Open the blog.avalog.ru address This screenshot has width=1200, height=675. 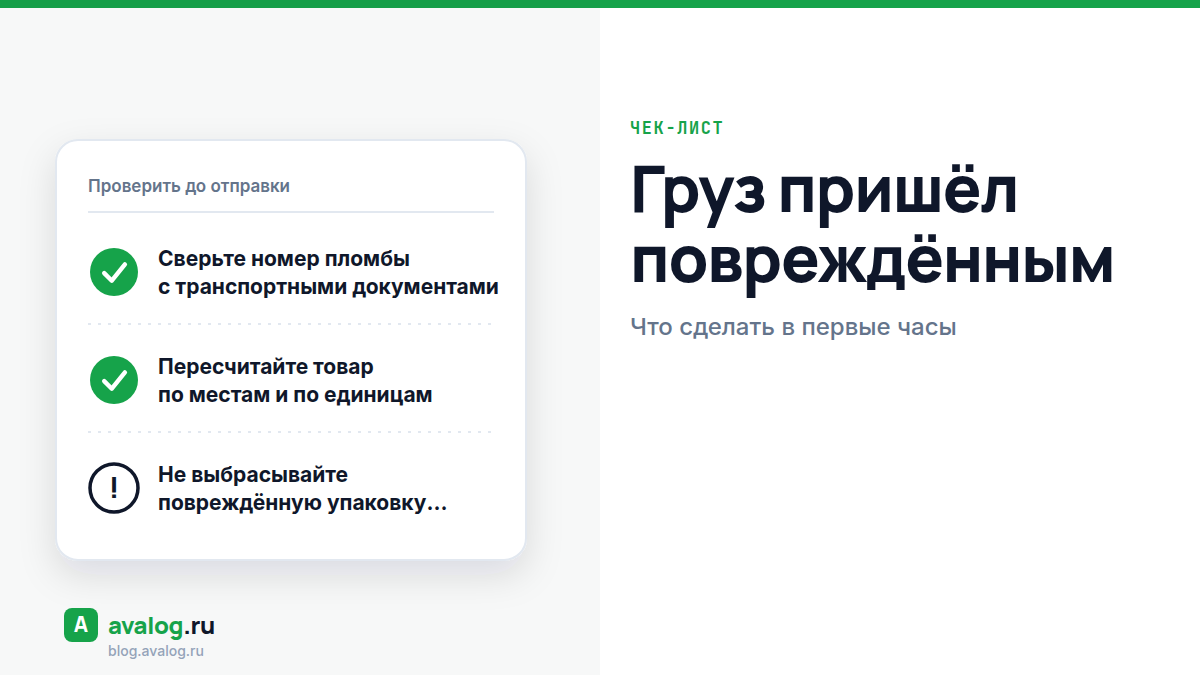[x=156, y=651]
